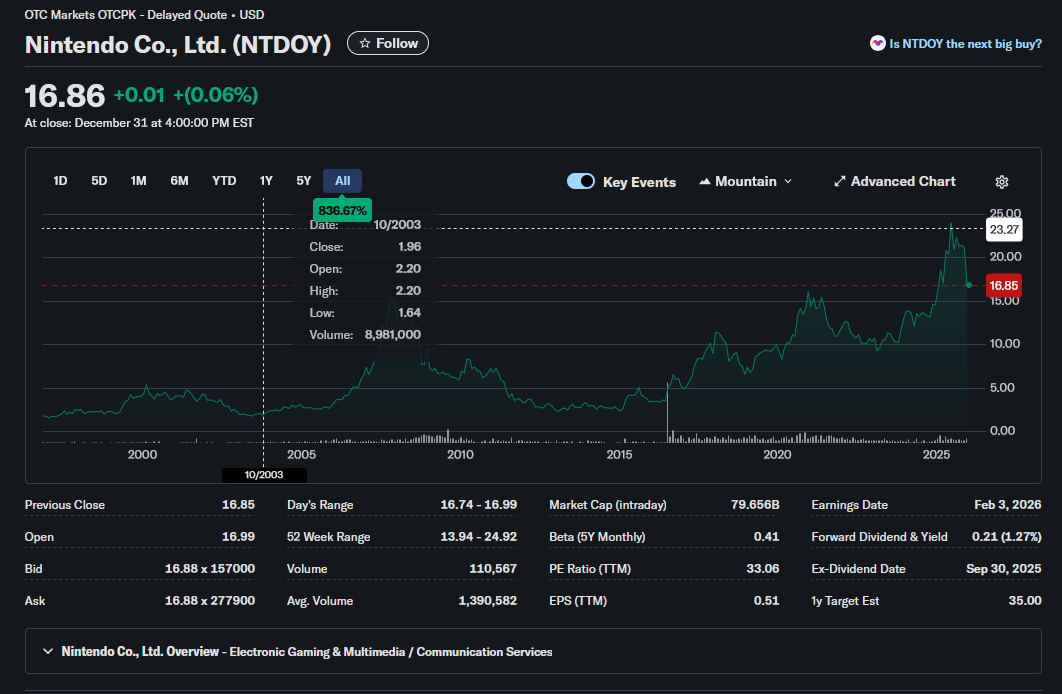
Task: Click the Bid value 16.88 x 157000
Action: [210, 569]
